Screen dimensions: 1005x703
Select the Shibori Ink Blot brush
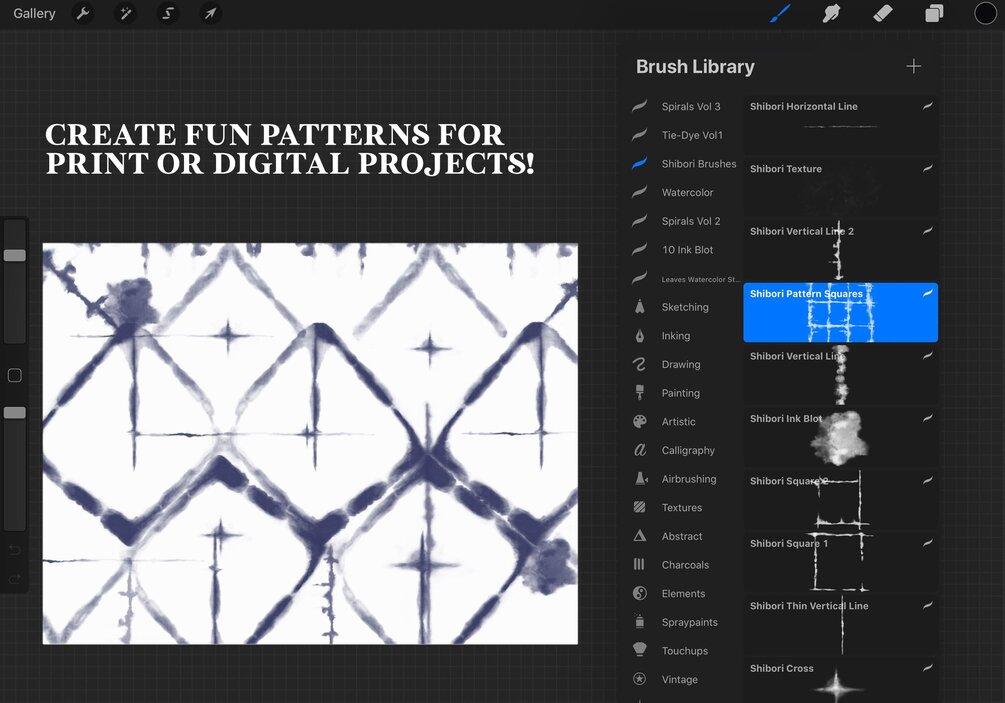(x=840, y=438)
